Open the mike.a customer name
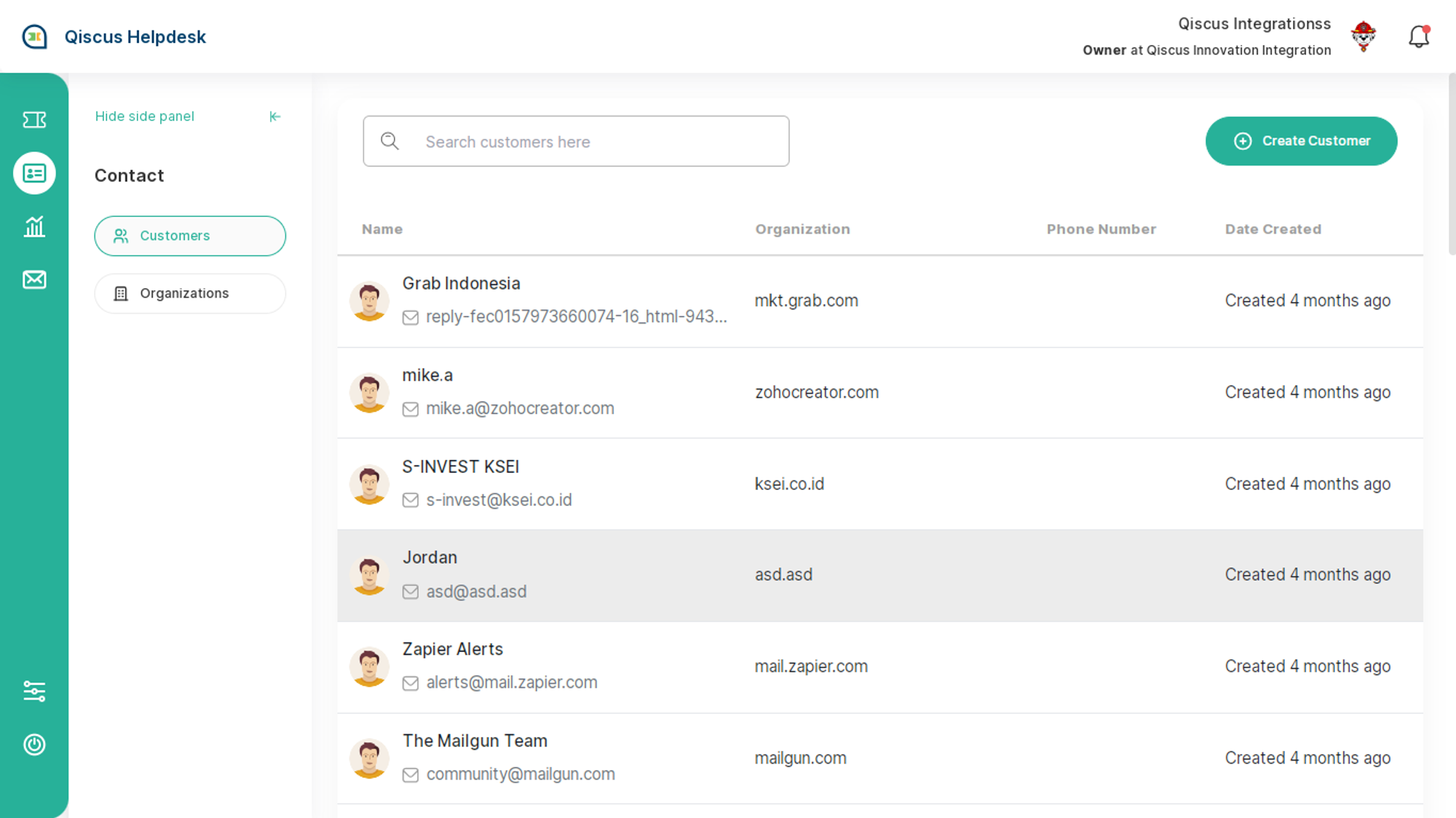 tap(427, 375)
